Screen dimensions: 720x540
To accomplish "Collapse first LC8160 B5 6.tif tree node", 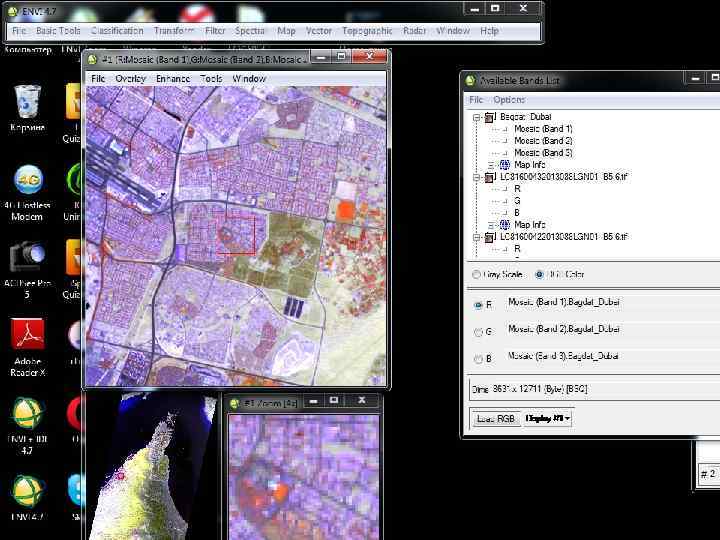I will coord(477,177).
